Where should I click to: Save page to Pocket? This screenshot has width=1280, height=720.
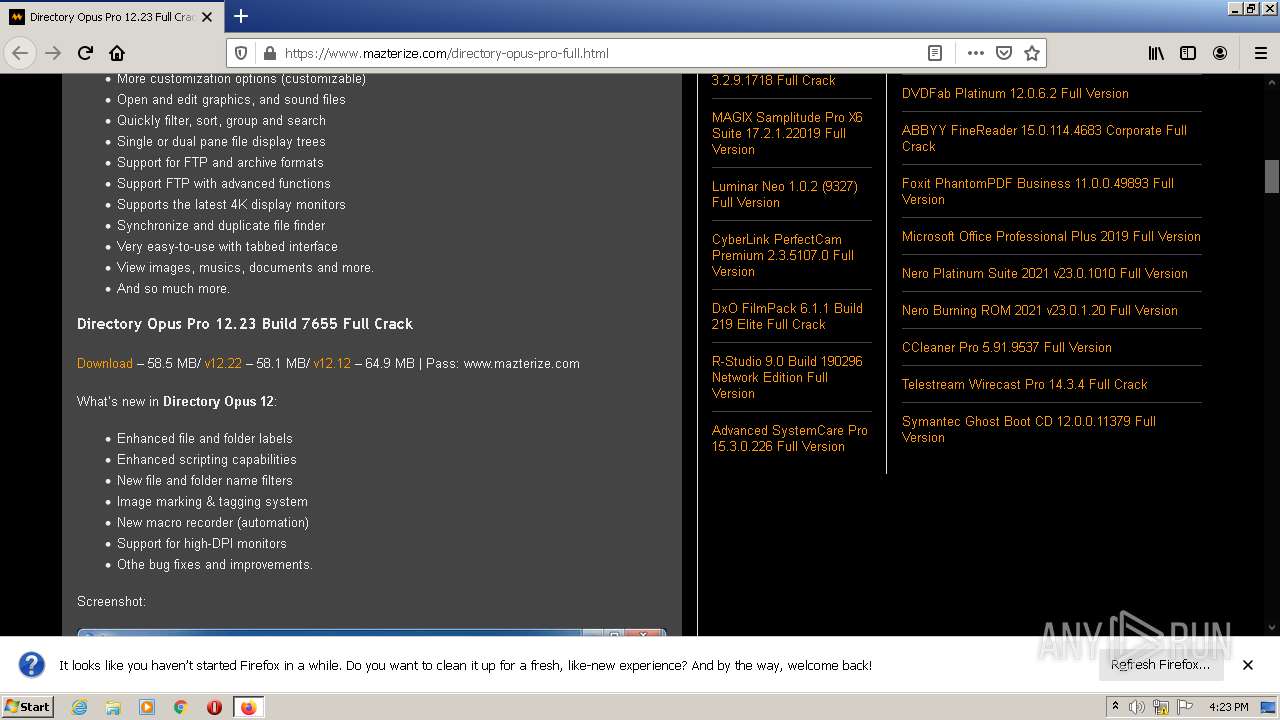click(x=1004, y=53)
